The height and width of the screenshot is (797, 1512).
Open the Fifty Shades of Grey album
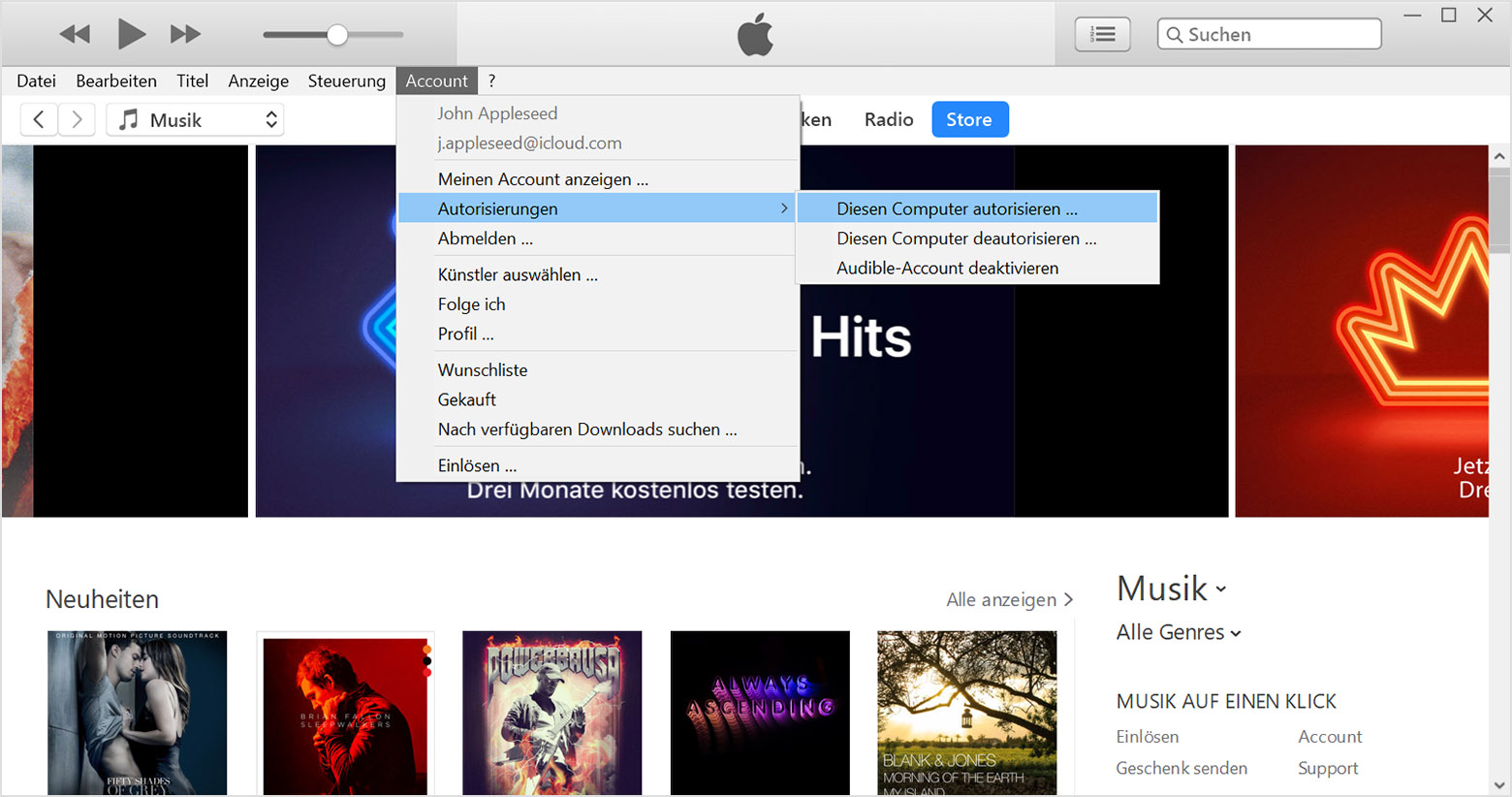click(137, 714)
